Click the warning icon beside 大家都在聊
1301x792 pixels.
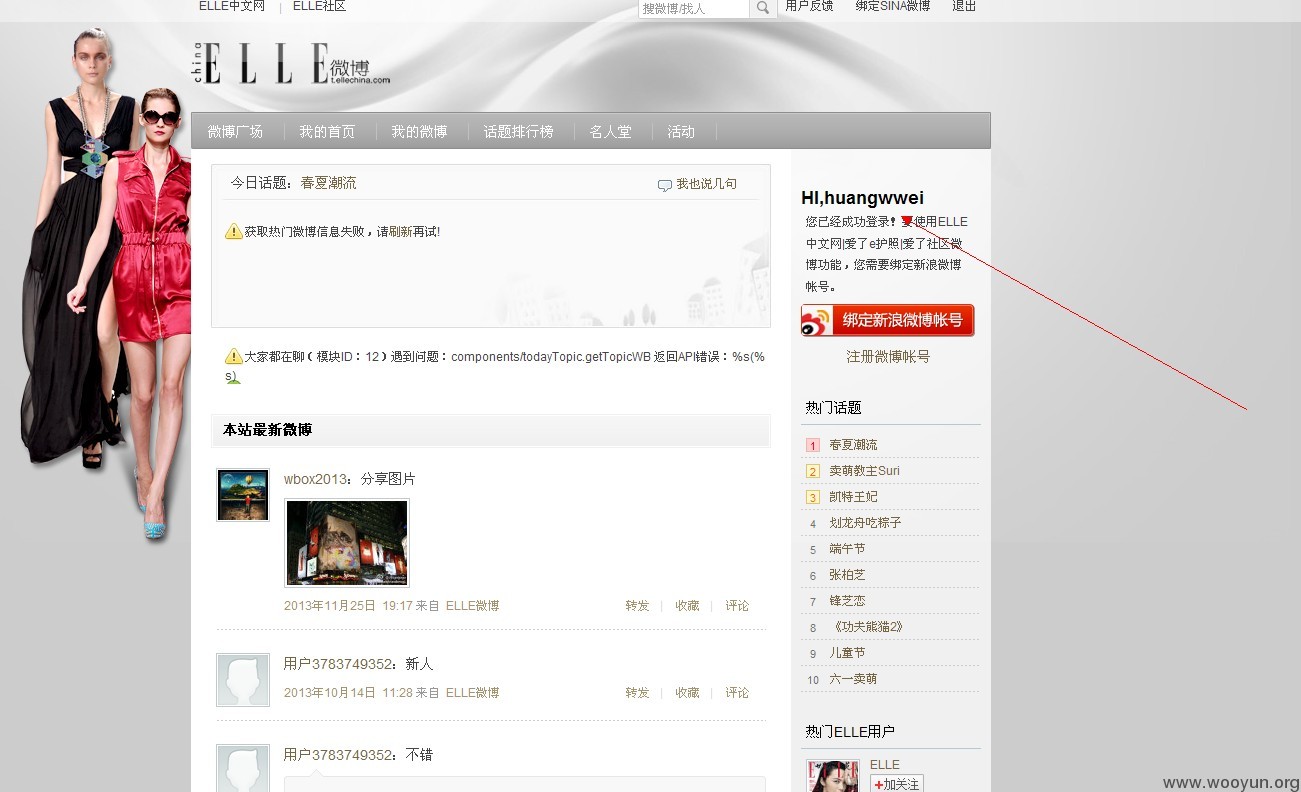coord(234,356)
